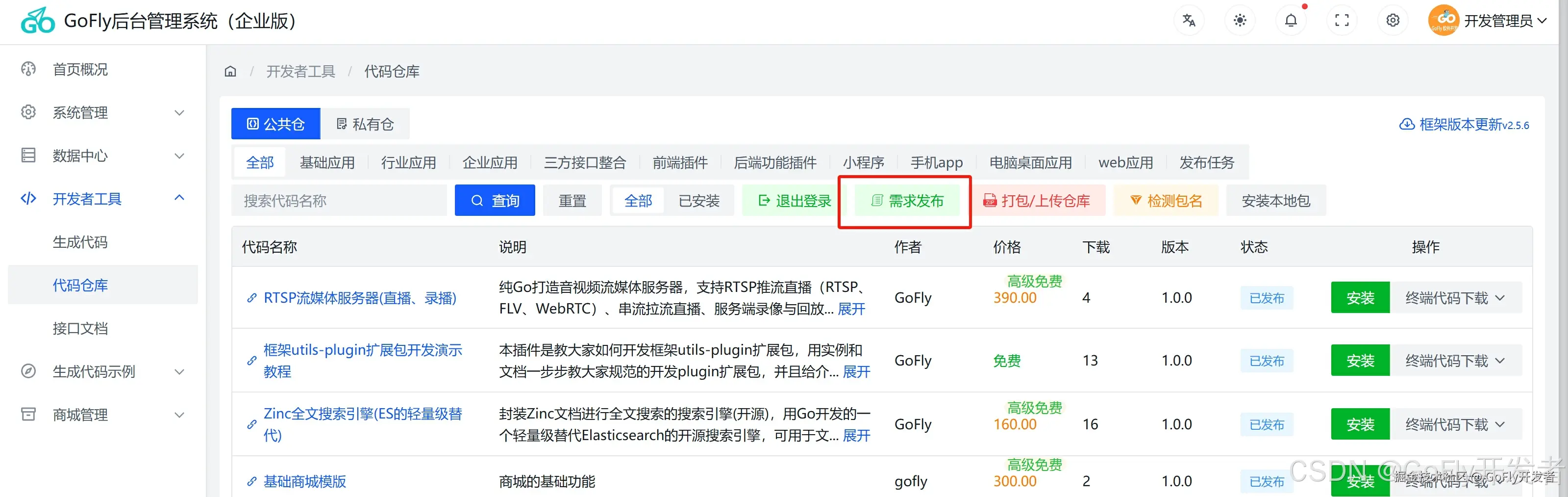This screenshot has height=497, width=1568.
Task: Click the 生成代码示例 compass sidebar icon
Action: 28,371
